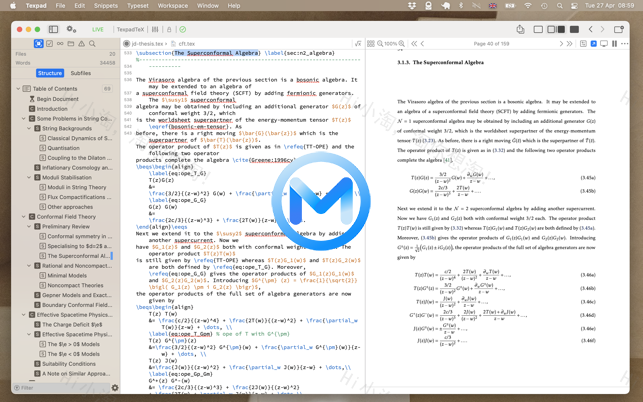Viewport: 643px width, 402px height.
Task: Toggle the two-column PDF layout icon
Action: point(614,43)
